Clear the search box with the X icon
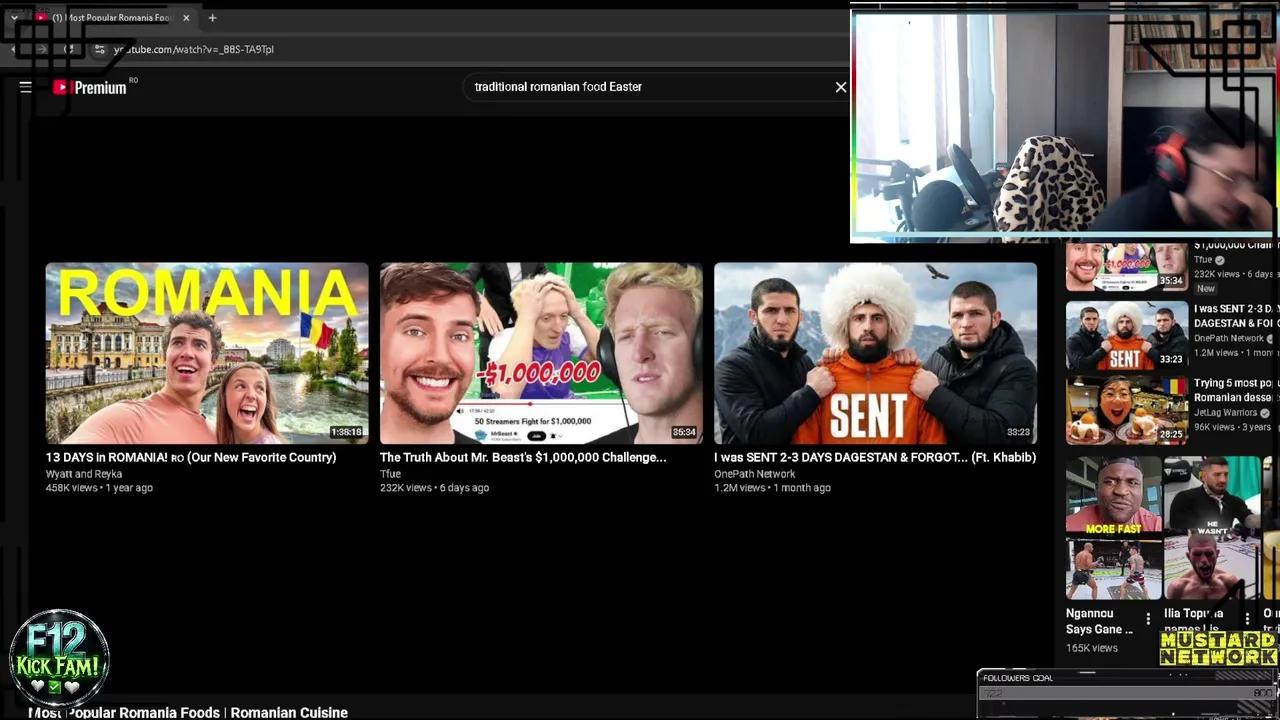 (841, 87)
